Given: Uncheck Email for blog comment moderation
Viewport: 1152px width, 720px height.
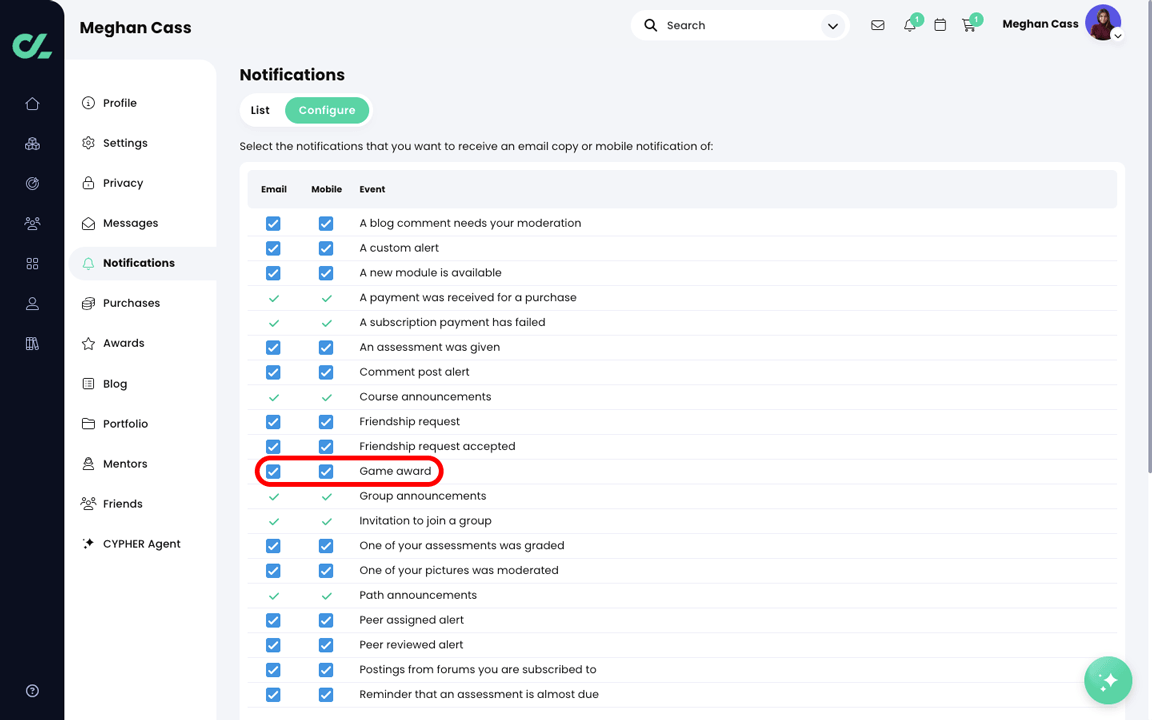Looking at the screenshot, I should (273, 223).
